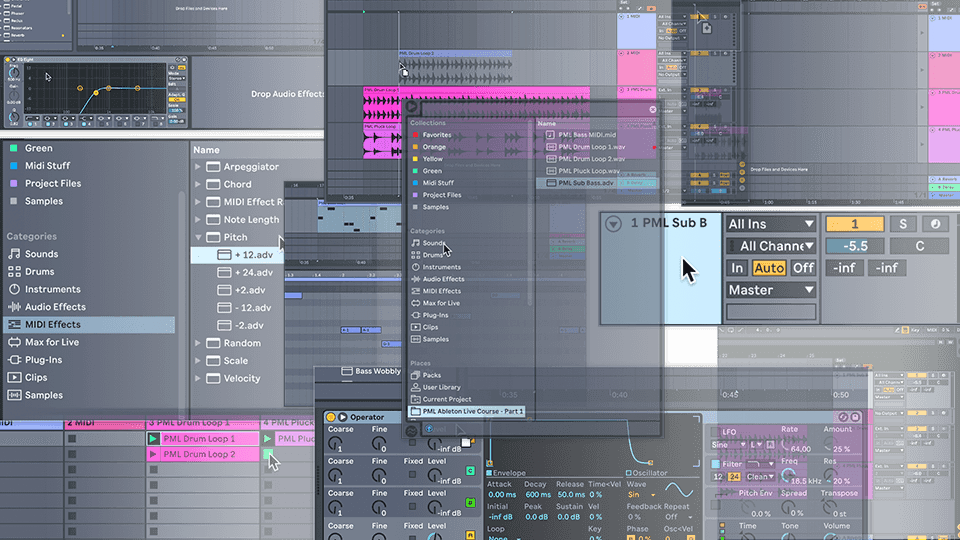
Task: Open the Master output routing dropdown
Action: click(771, 290)
